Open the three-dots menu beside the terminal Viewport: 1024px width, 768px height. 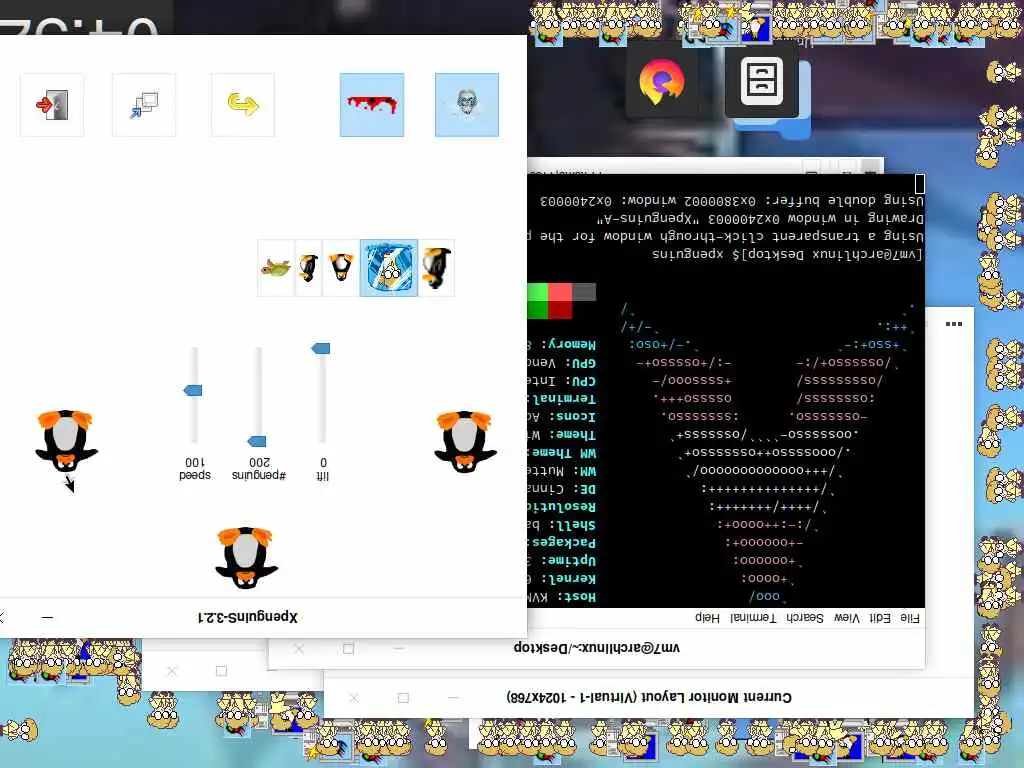[953, 324]
